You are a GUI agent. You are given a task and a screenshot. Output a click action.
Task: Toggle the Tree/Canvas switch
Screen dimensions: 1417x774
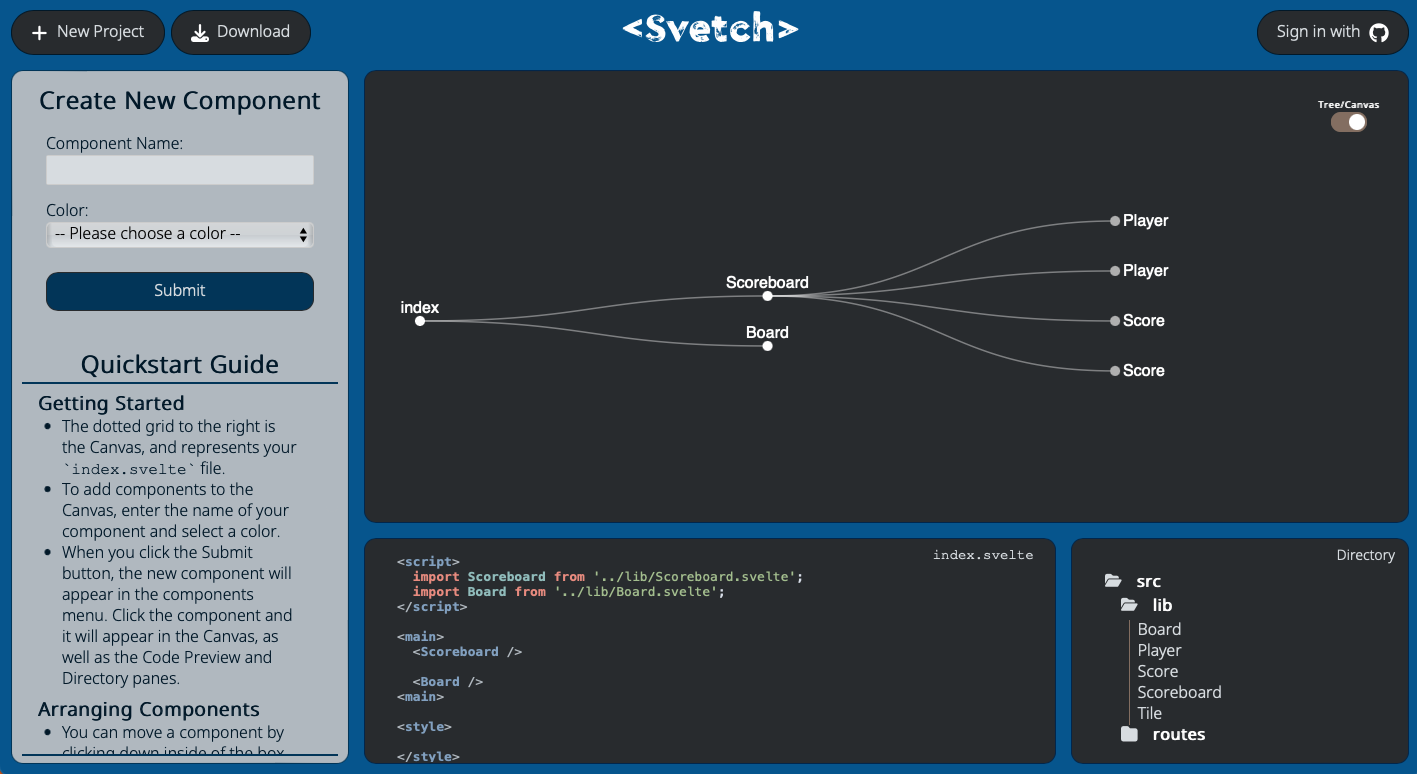[1348, 122]
